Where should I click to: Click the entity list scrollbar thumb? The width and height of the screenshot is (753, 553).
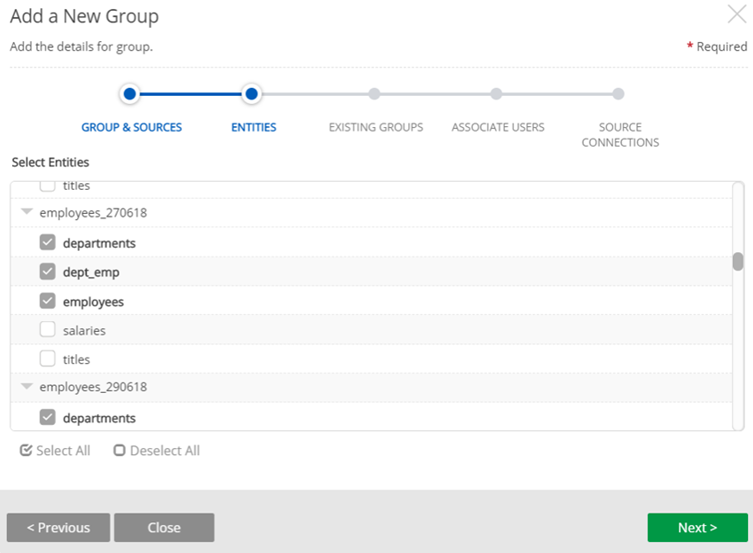coord(738,261)
